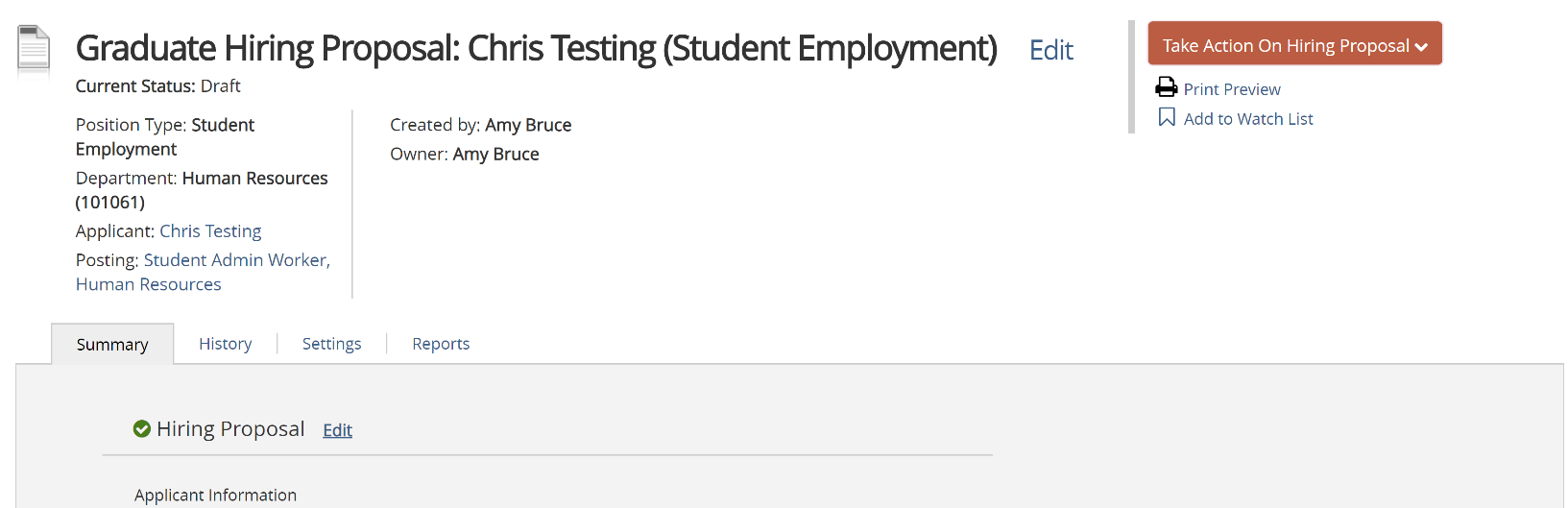Screen dimensions: 1568x508
Task: Open the Print Preview link
Action: coord(1232,89)
